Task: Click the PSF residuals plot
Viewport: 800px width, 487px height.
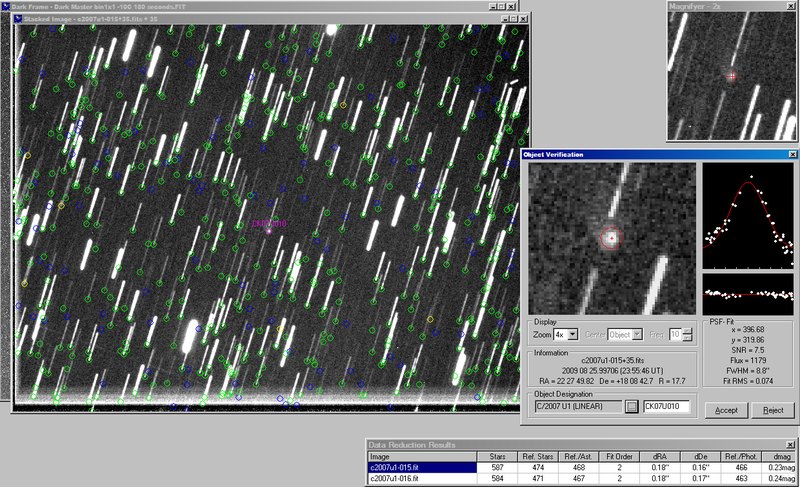Action: coord(748,294)
